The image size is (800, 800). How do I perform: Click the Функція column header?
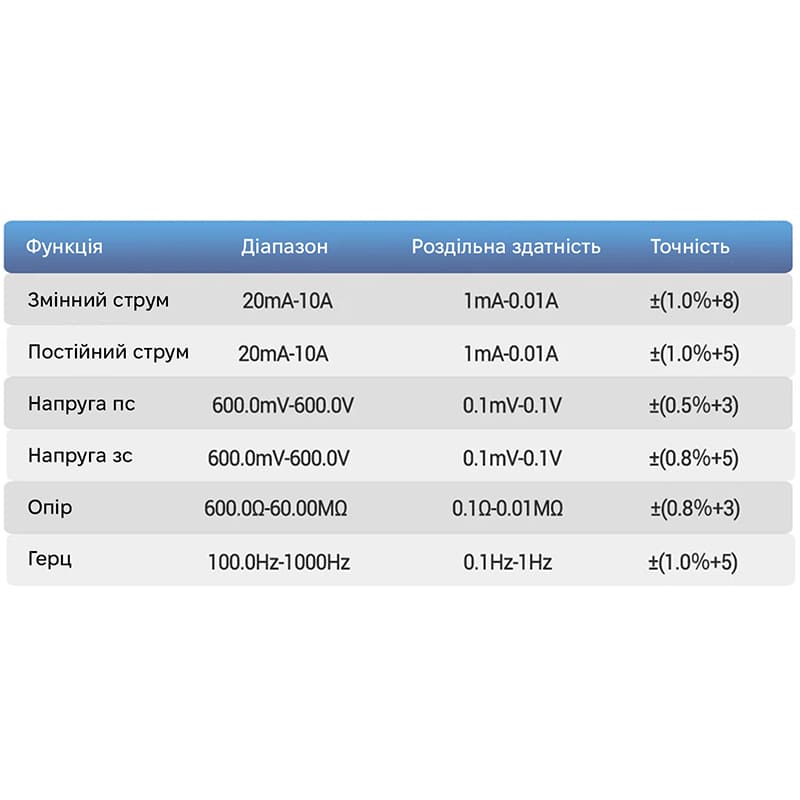(64, 247)
